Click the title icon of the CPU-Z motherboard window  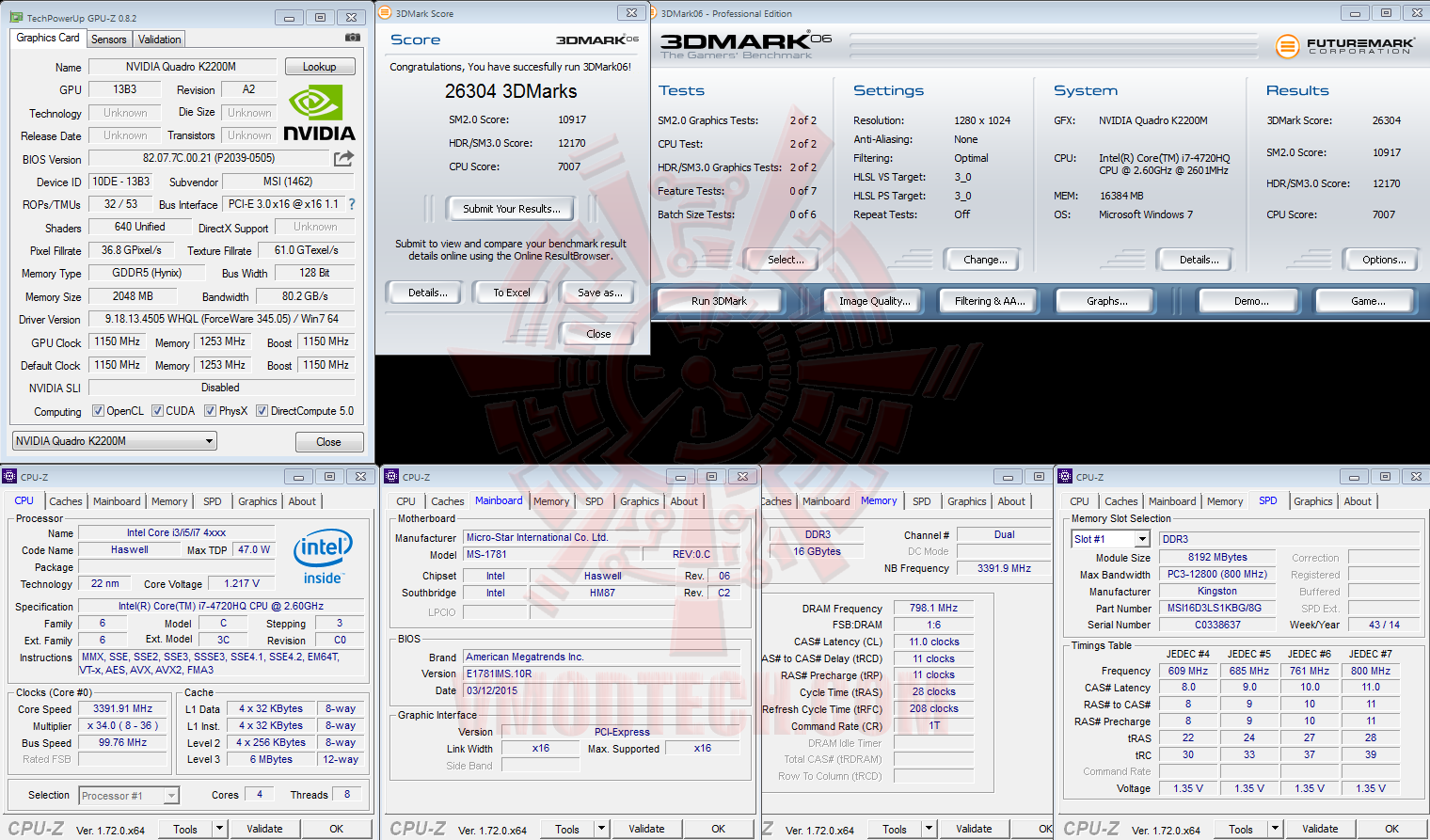click(x=391, y=476)
